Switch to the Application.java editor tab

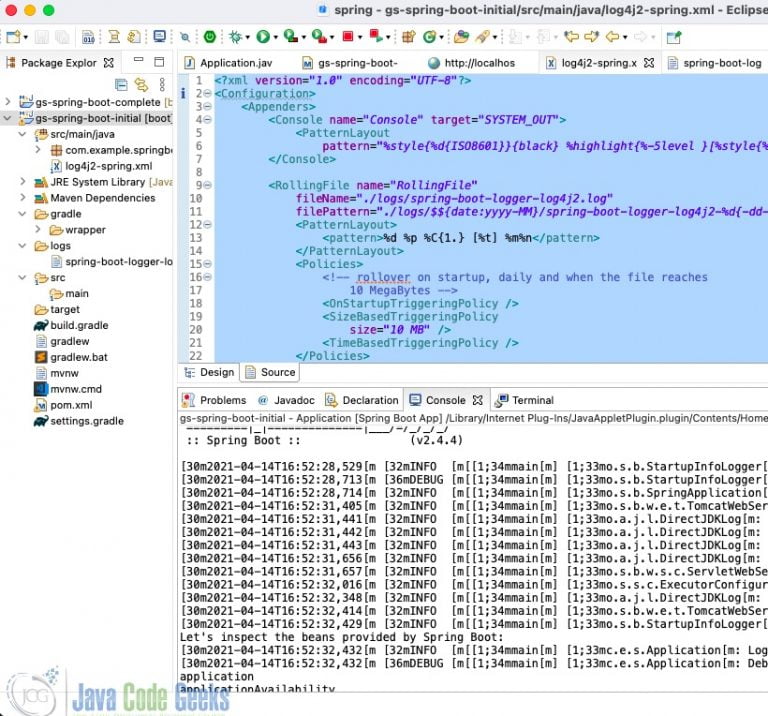click(229, 63)
